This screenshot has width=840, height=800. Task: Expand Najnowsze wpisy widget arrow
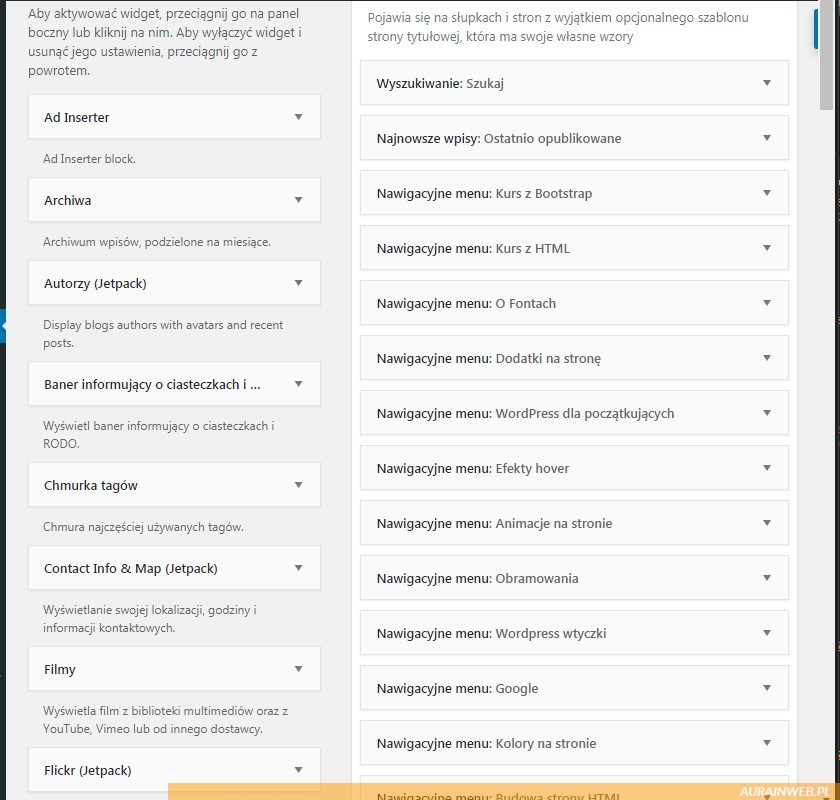point(767,138)
